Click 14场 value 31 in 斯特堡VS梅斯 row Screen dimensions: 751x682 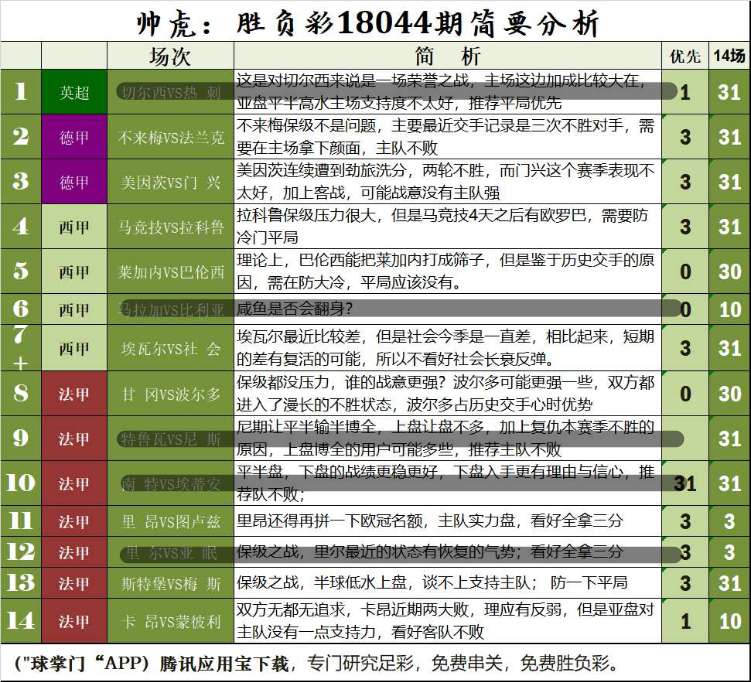coord(729,583)
